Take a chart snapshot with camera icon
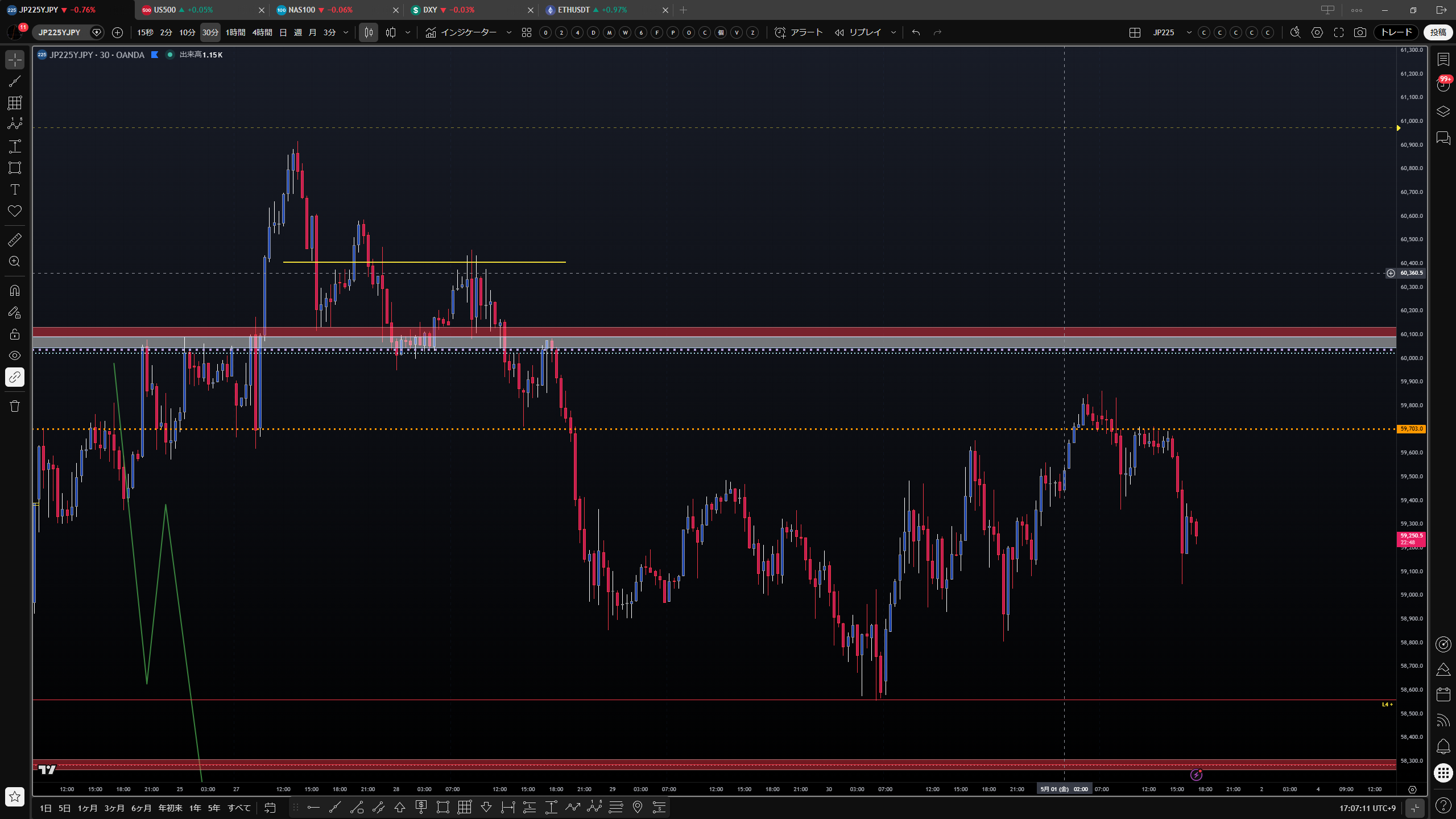This screenshot has height=819, width=1456. (x=1360, y=32)
